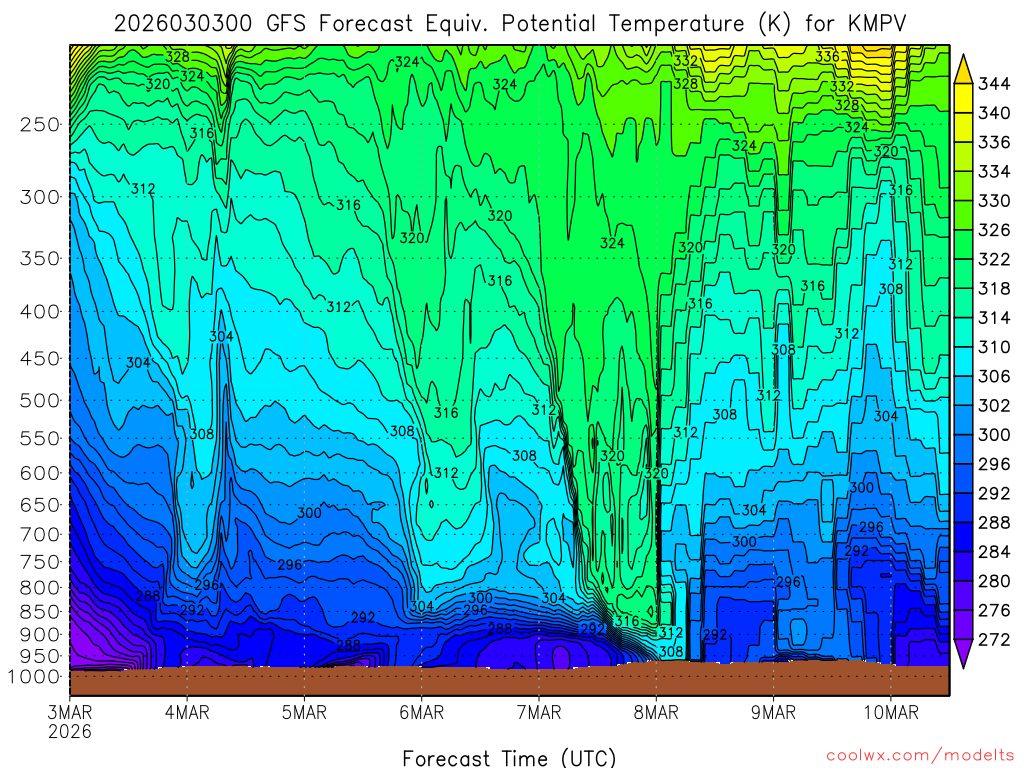Click the 8MAR date label on time axis
The height and width of the screenshot is (768, 1024).
pos(656,712)
